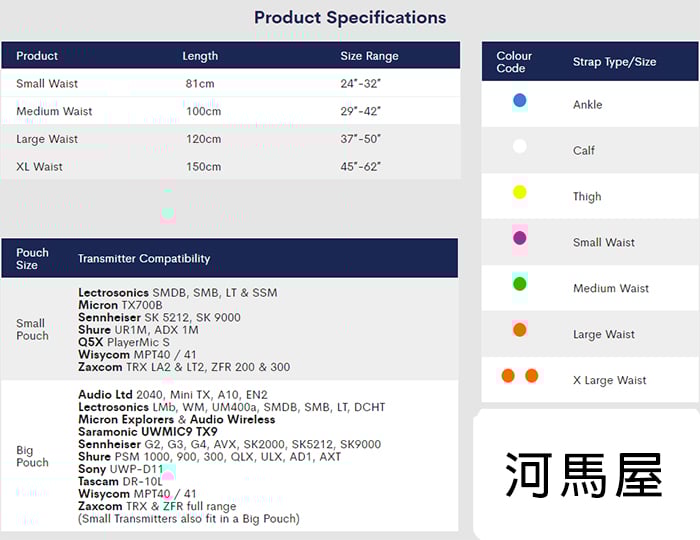Image resolution: width=700 pixels, height=540 pixels.
Task: Click the Colour Code column header
Action: tap(514, 62)
